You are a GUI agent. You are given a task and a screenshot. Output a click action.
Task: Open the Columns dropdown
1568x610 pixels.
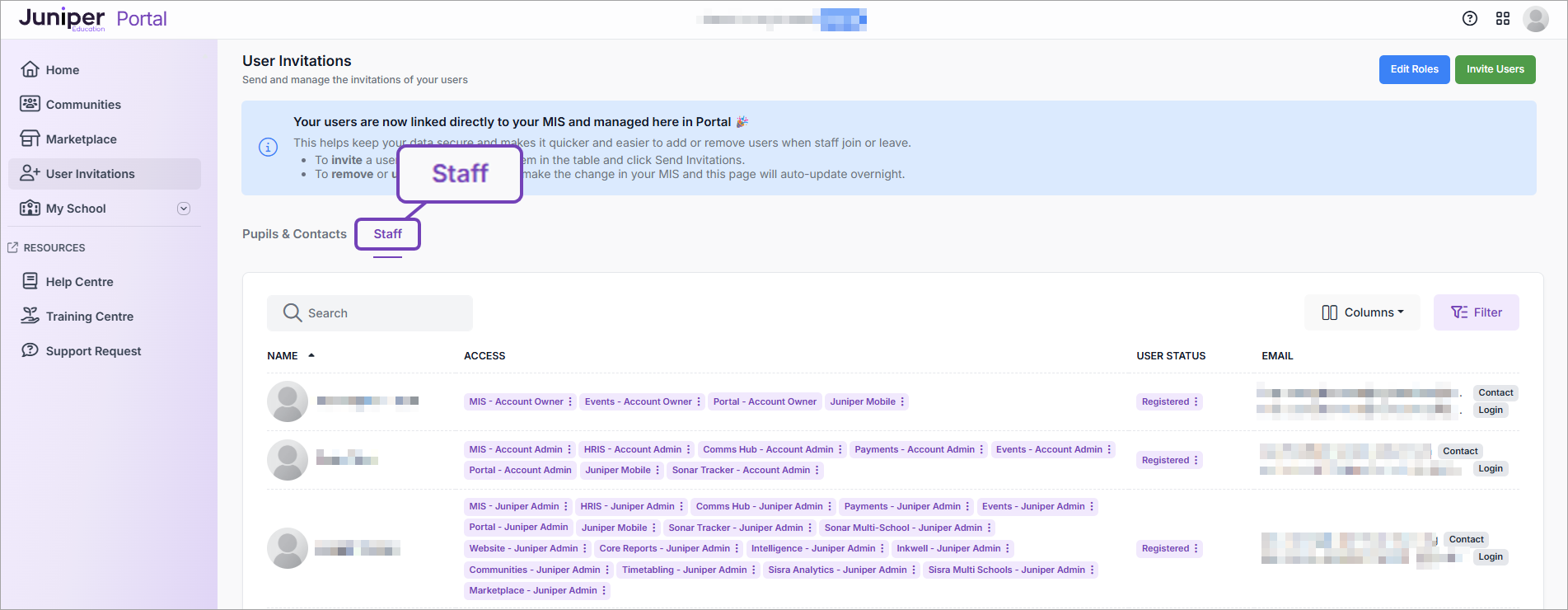pyautogui.click(x=1362, y=312)
